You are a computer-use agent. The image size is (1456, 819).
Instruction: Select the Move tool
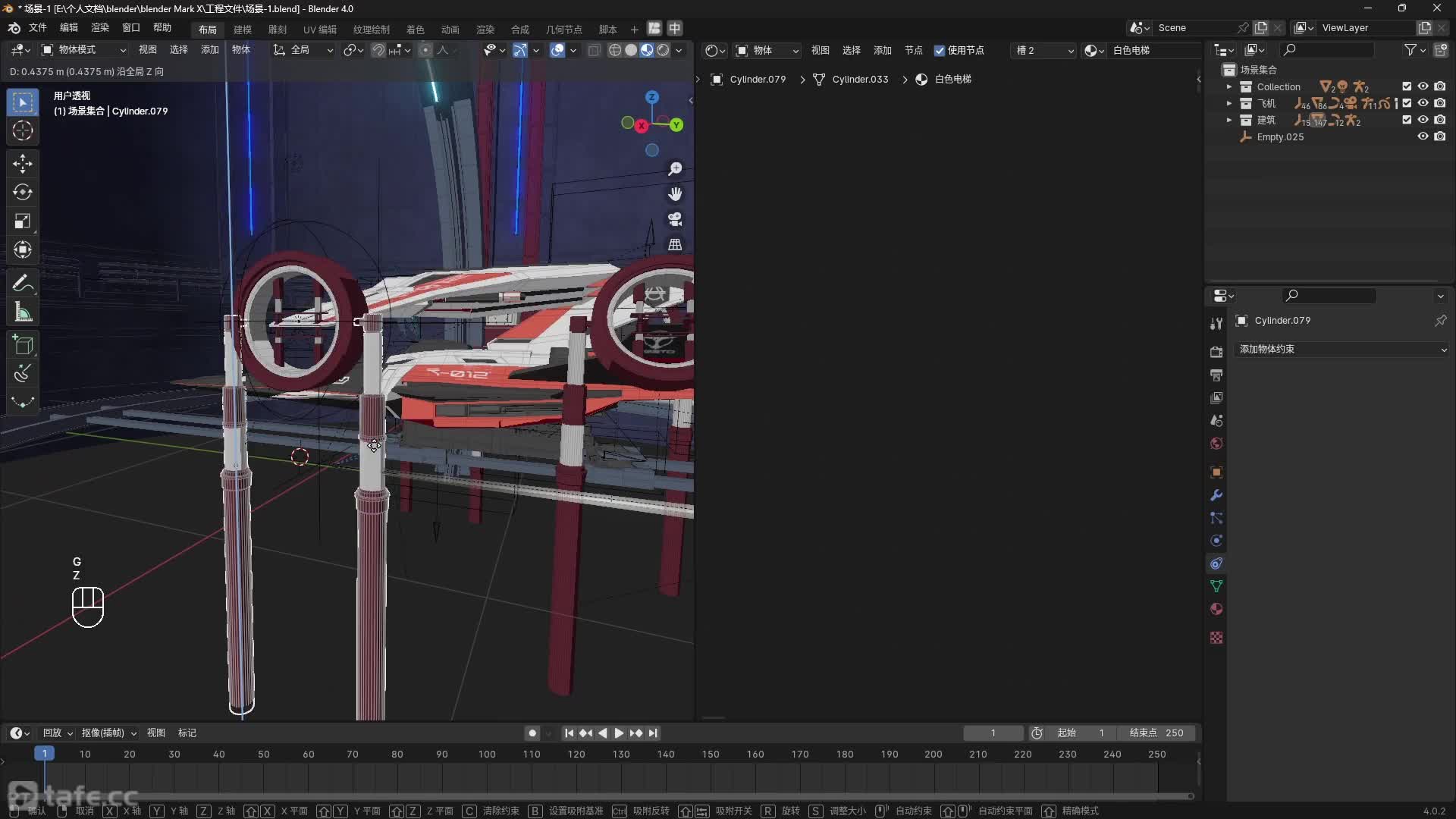pyautogui.click(x=23, y=163)
